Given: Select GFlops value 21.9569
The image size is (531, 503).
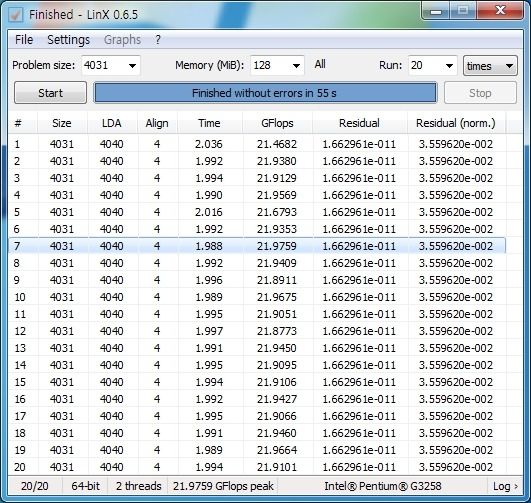Looking at the screenshot, I should click(277, 195).
